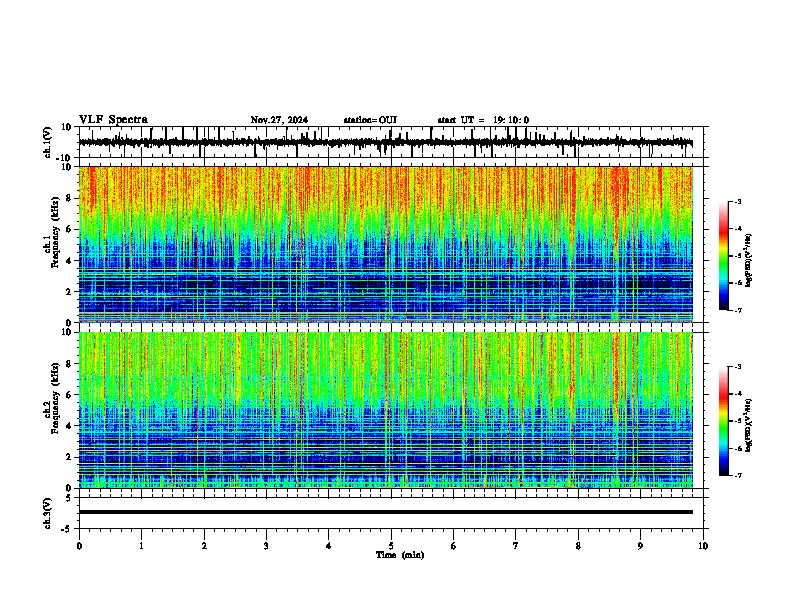Click the ch.2 spectrogram image

385,410
